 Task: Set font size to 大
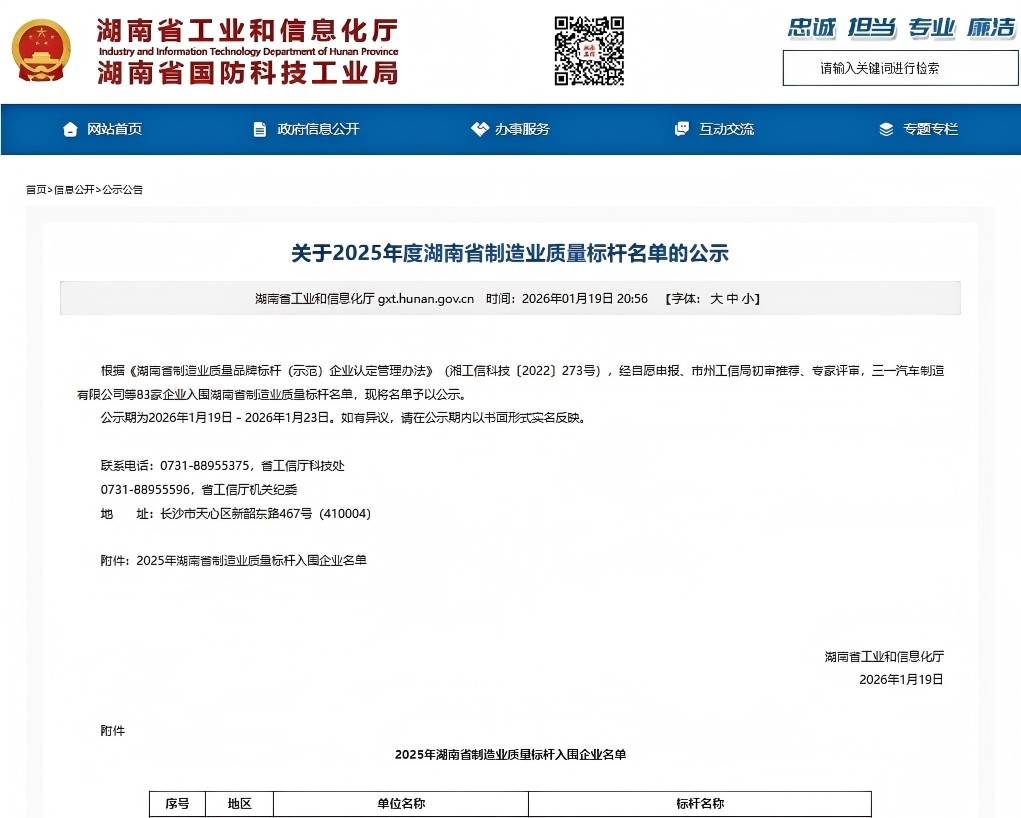(716, 298)
